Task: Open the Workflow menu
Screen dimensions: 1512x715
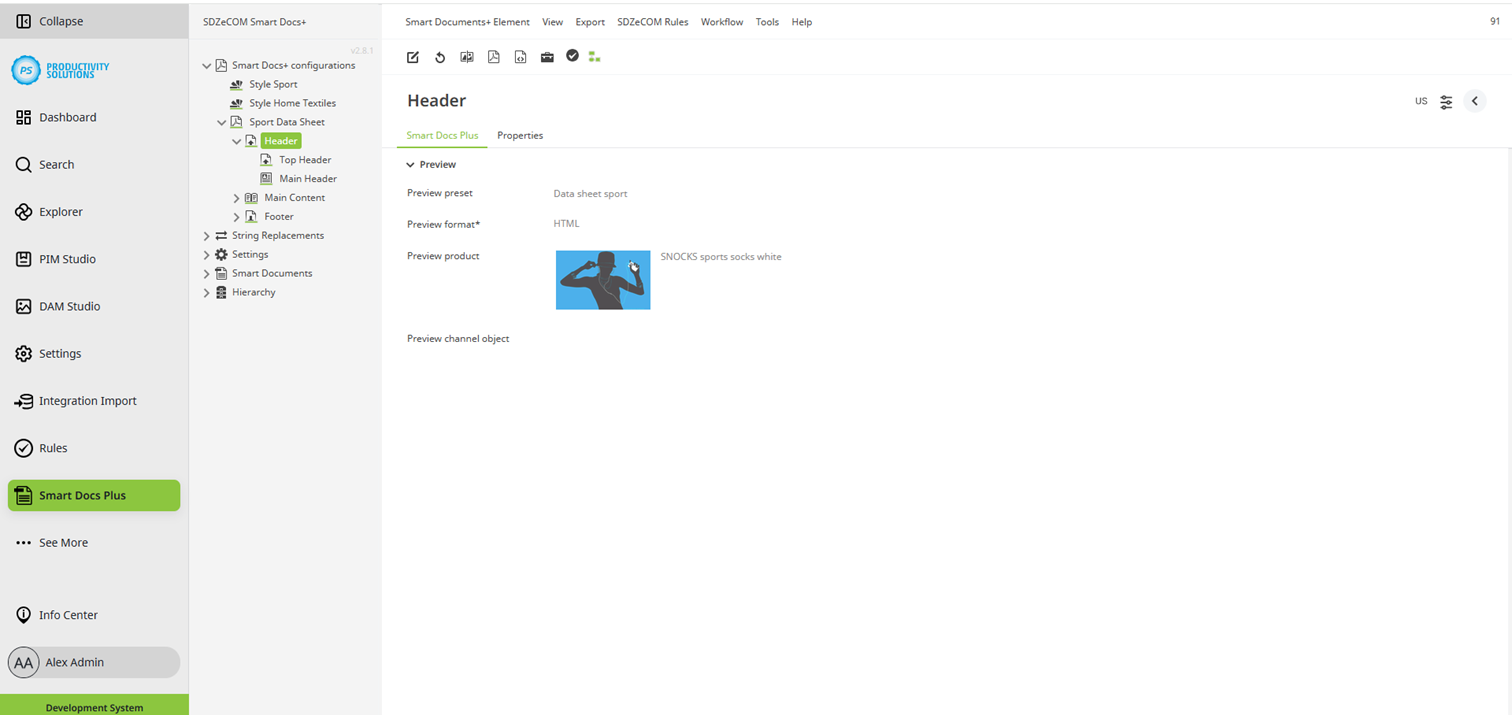Action: pyautogui.click(x=721, y=21)
